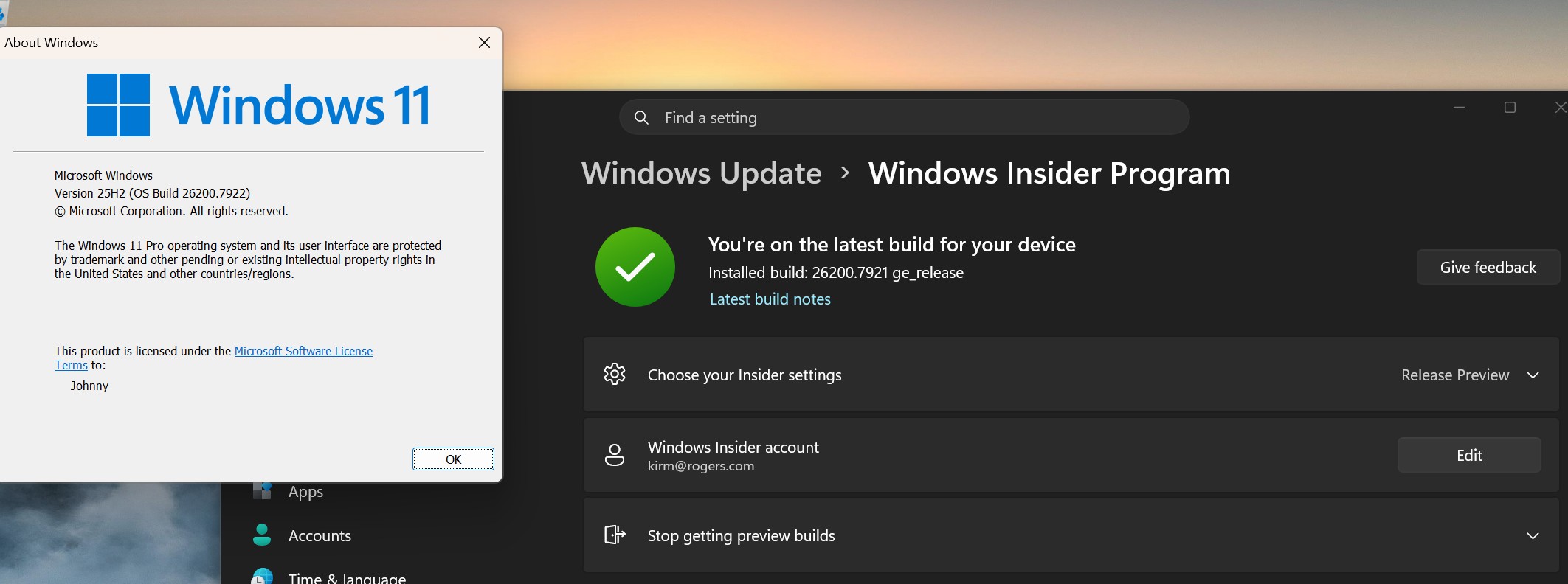The height and width of the screenshot is (584, 1568).
Task: Click Installed build 26200.7921 text
Action: click(836, 273)
